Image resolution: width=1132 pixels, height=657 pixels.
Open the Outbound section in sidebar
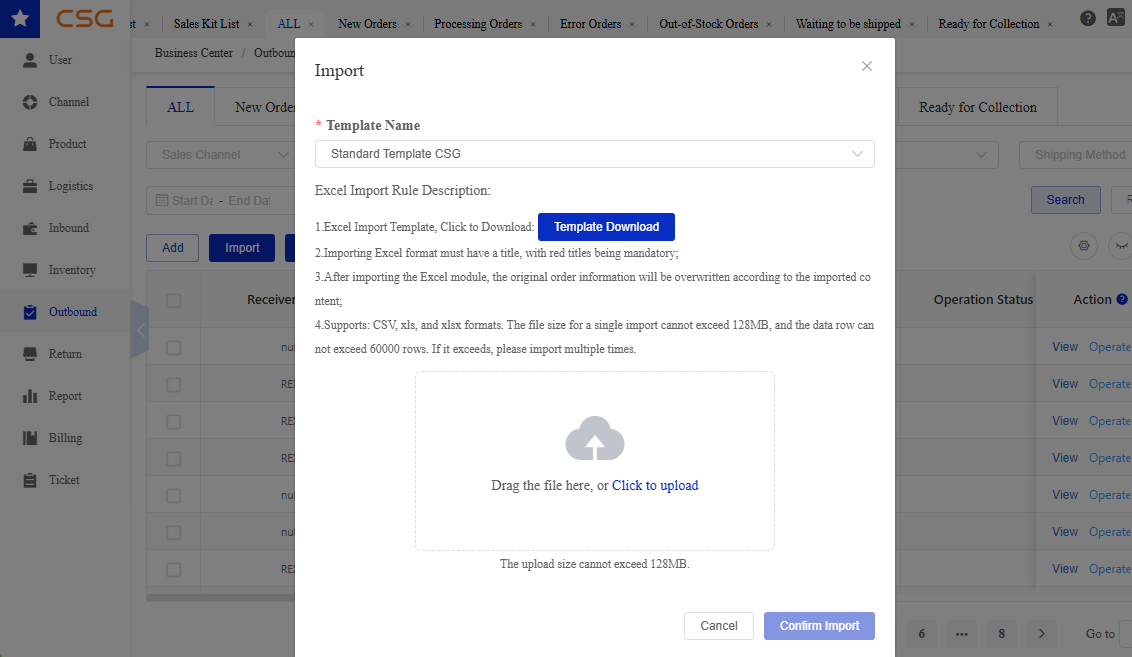(65, 311)
